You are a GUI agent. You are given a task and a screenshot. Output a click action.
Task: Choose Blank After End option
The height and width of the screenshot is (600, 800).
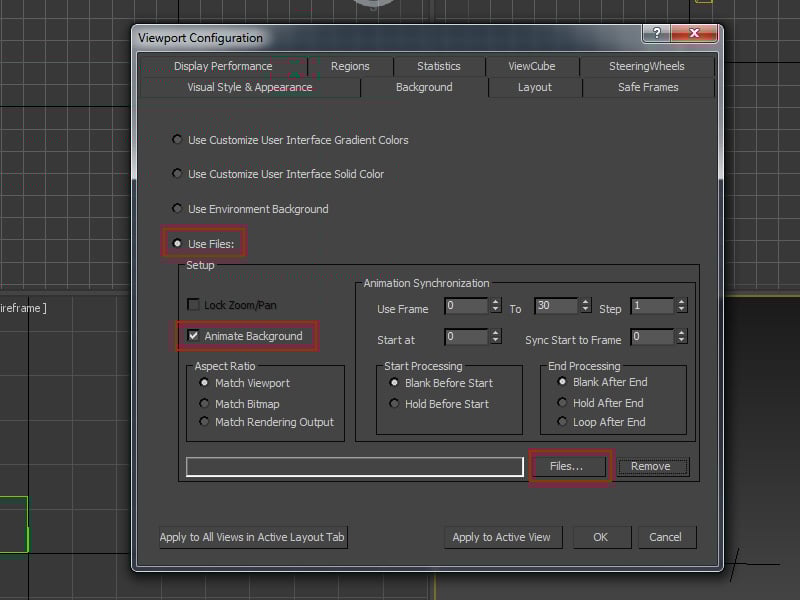562,382
